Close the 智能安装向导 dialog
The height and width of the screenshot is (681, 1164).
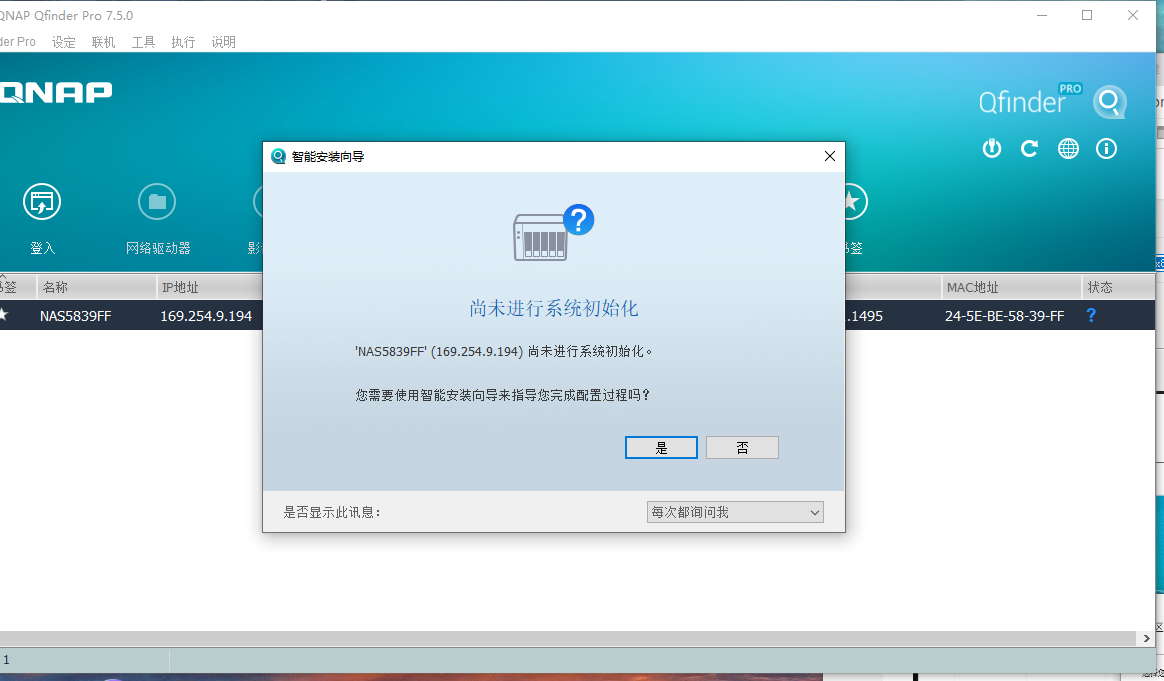[830, 156]
